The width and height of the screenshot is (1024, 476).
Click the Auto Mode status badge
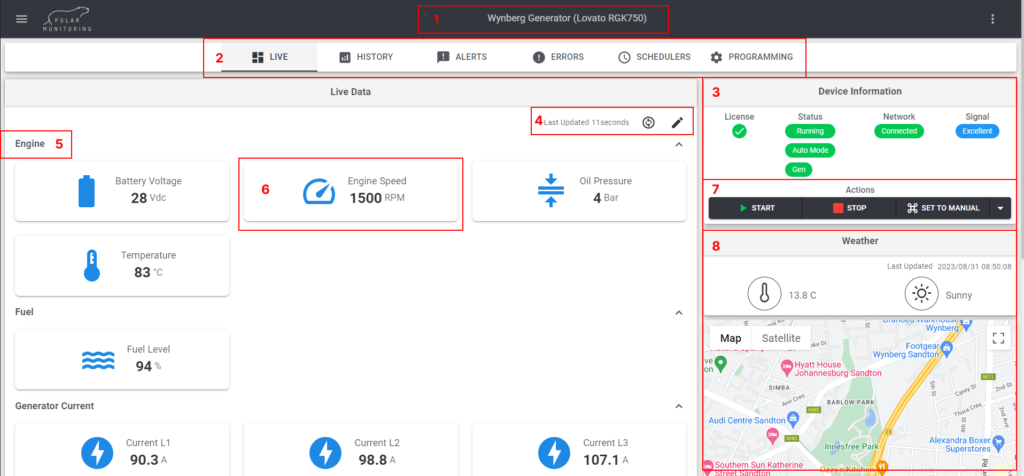[810, 150]
